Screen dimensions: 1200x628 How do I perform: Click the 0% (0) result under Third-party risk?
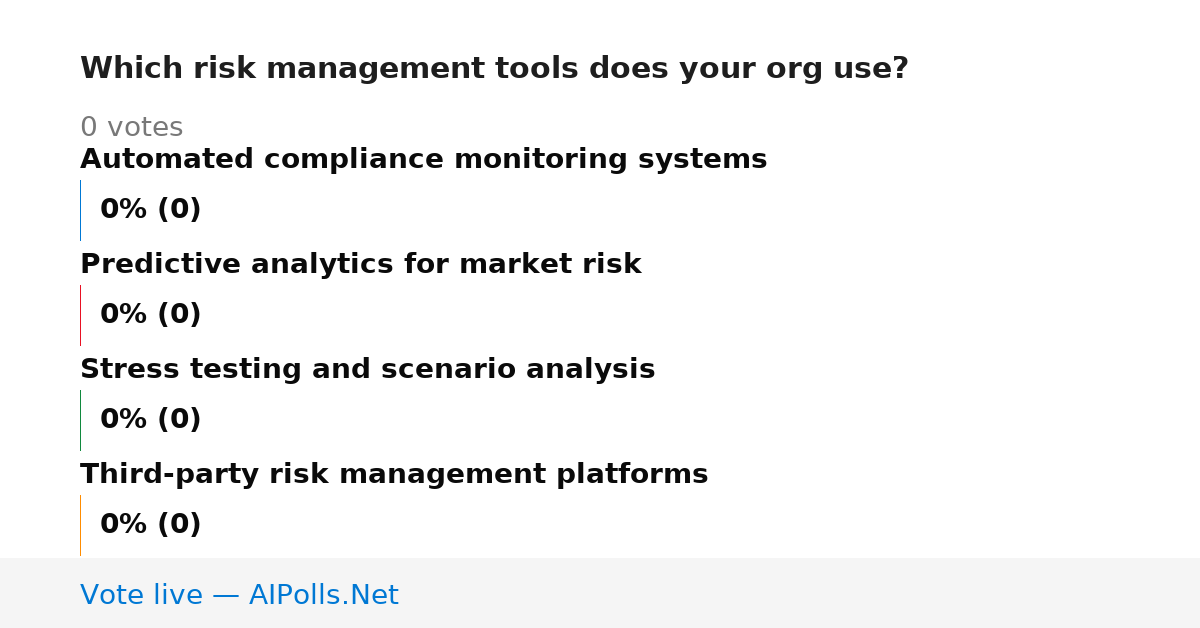coord(150,525)
